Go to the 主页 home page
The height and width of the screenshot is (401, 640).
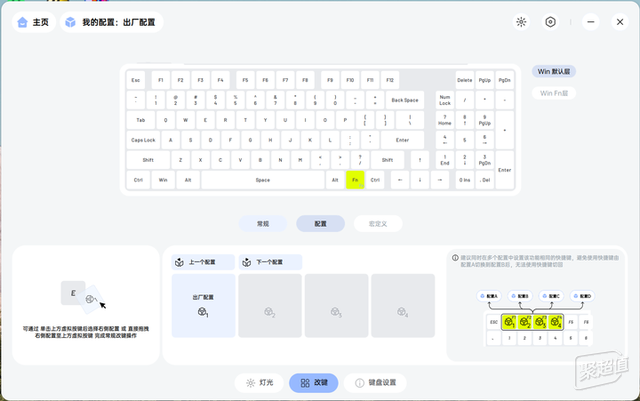[x=33, y=22]
